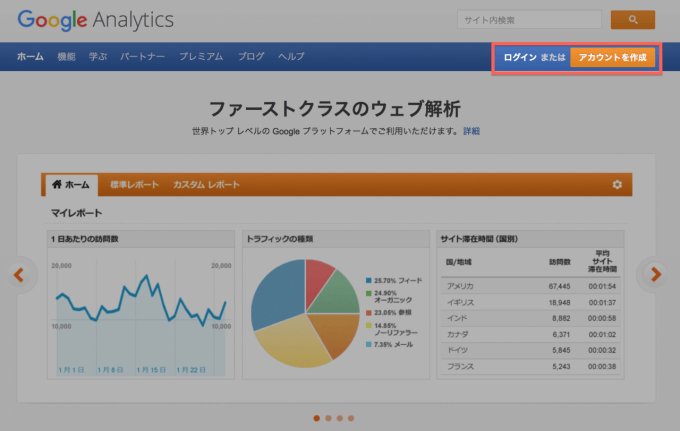
Task: Click the サイト滞在時間 (国別) widget title
Action: pyautogui.click(x=479, y=239)
